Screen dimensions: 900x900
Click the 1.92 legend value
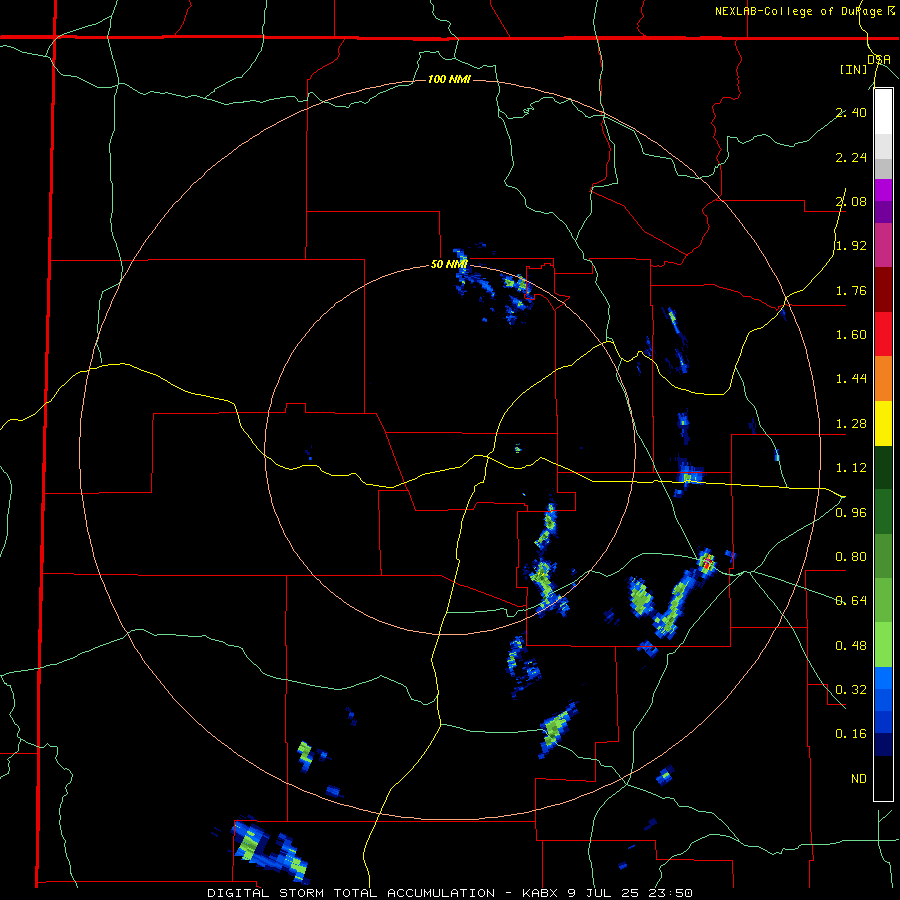[851, 246]
